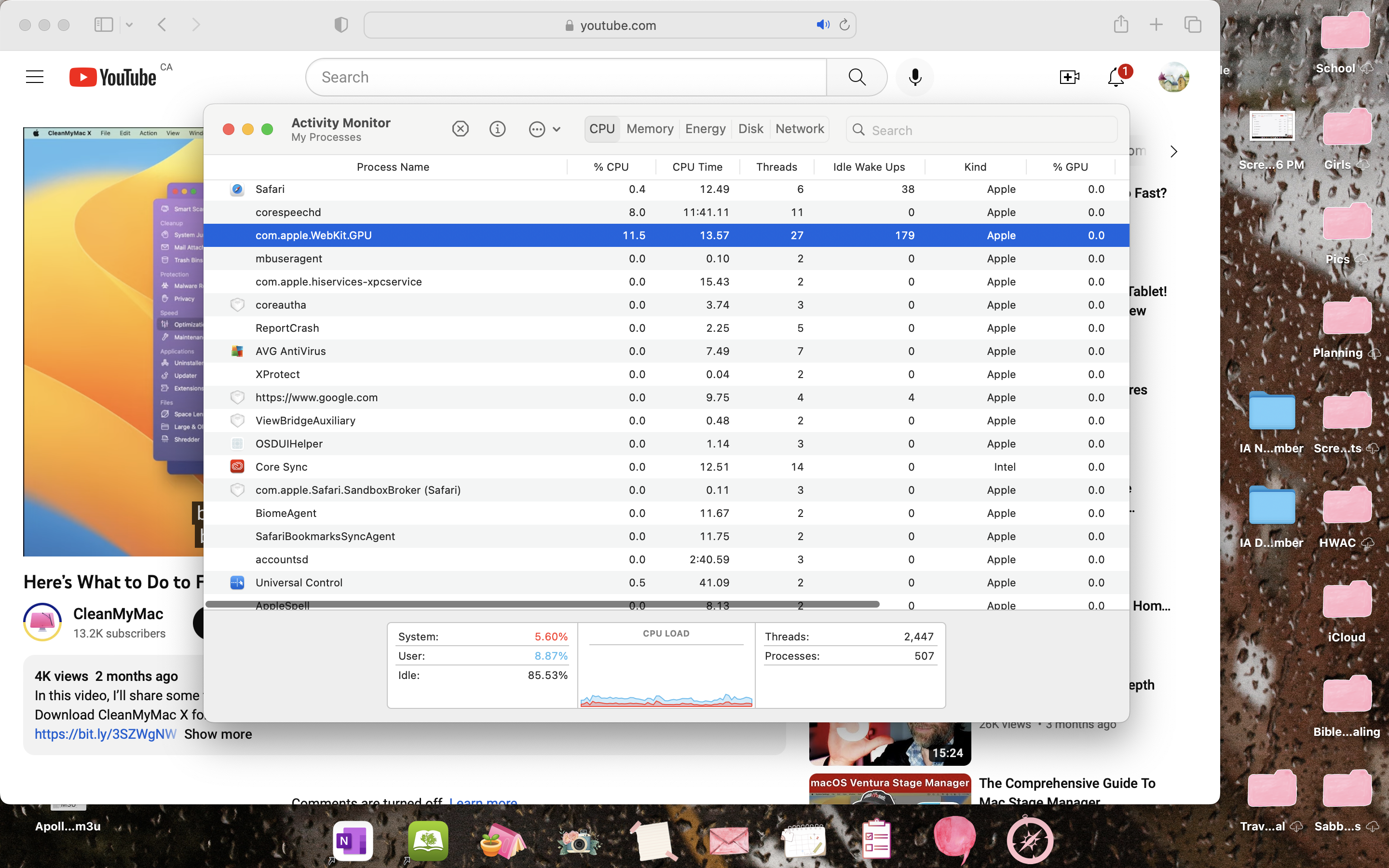Viewport: 1389px width, 868px height.
Task: Click Safari privacy report shield icon
Action: pos(341,25)
